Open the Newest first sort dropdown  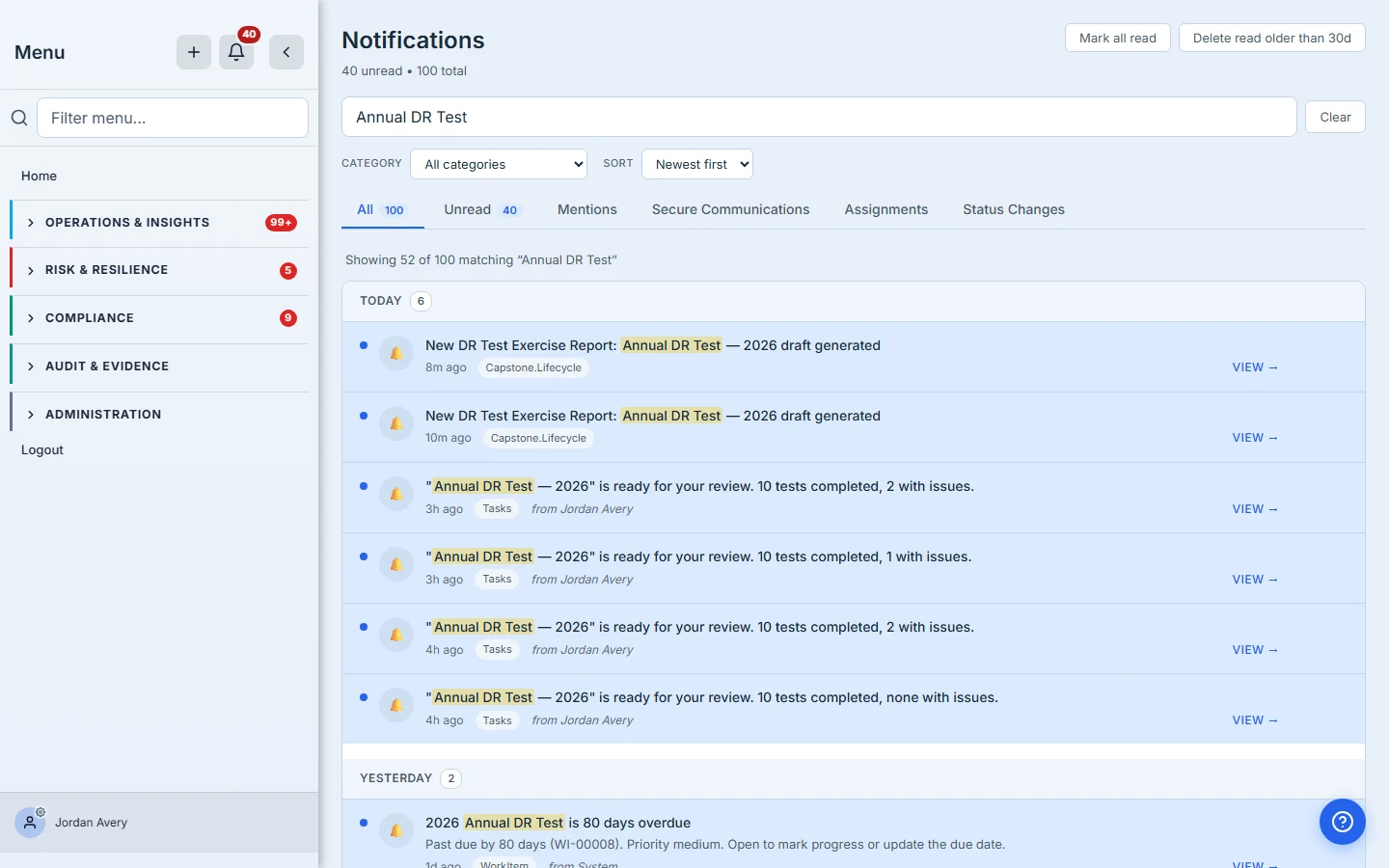pos(697,164)
